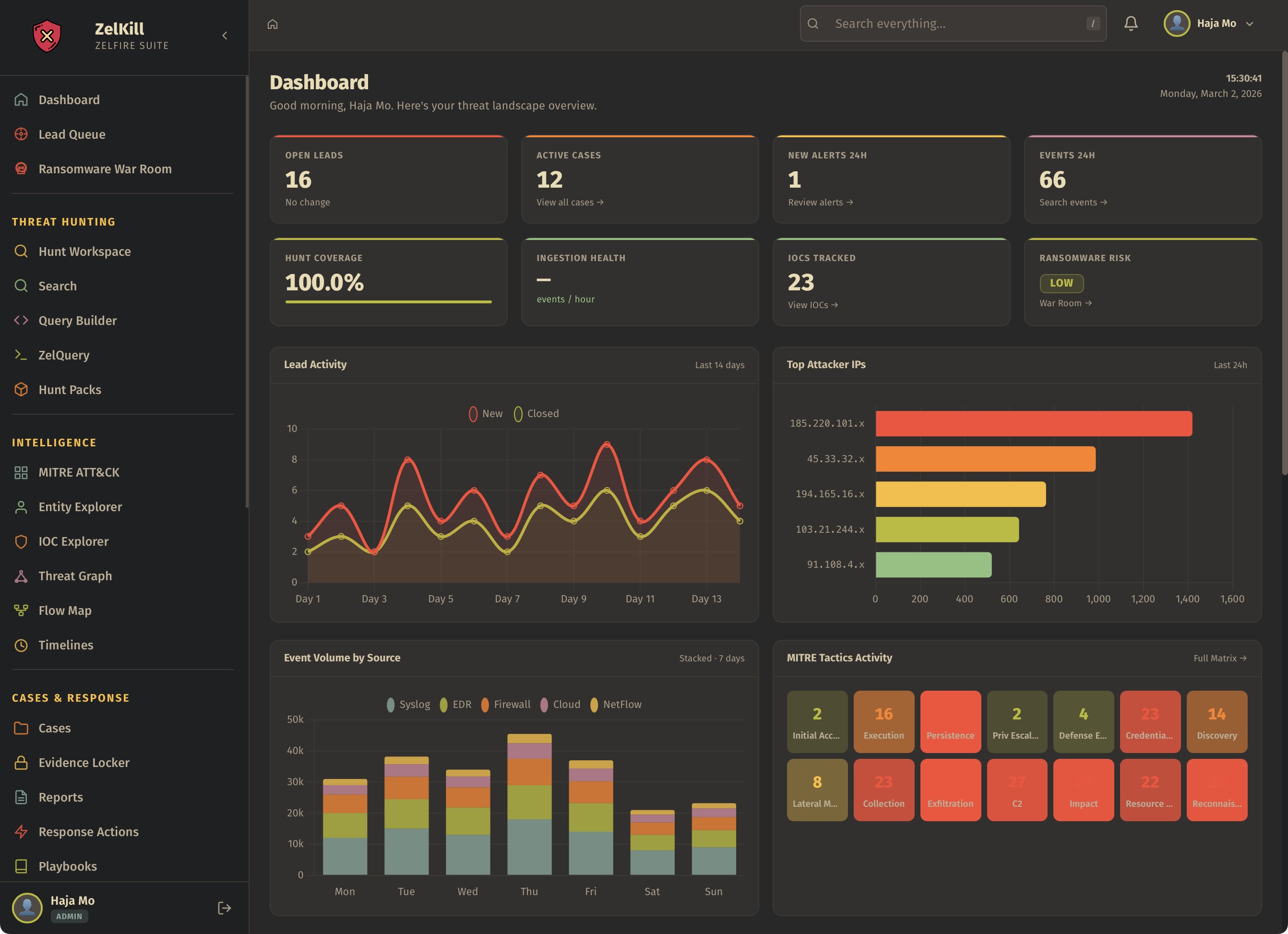The image size is (1288, 934).
Task: Open Flow Map in the sidebar
Action: tap(64, 611)
